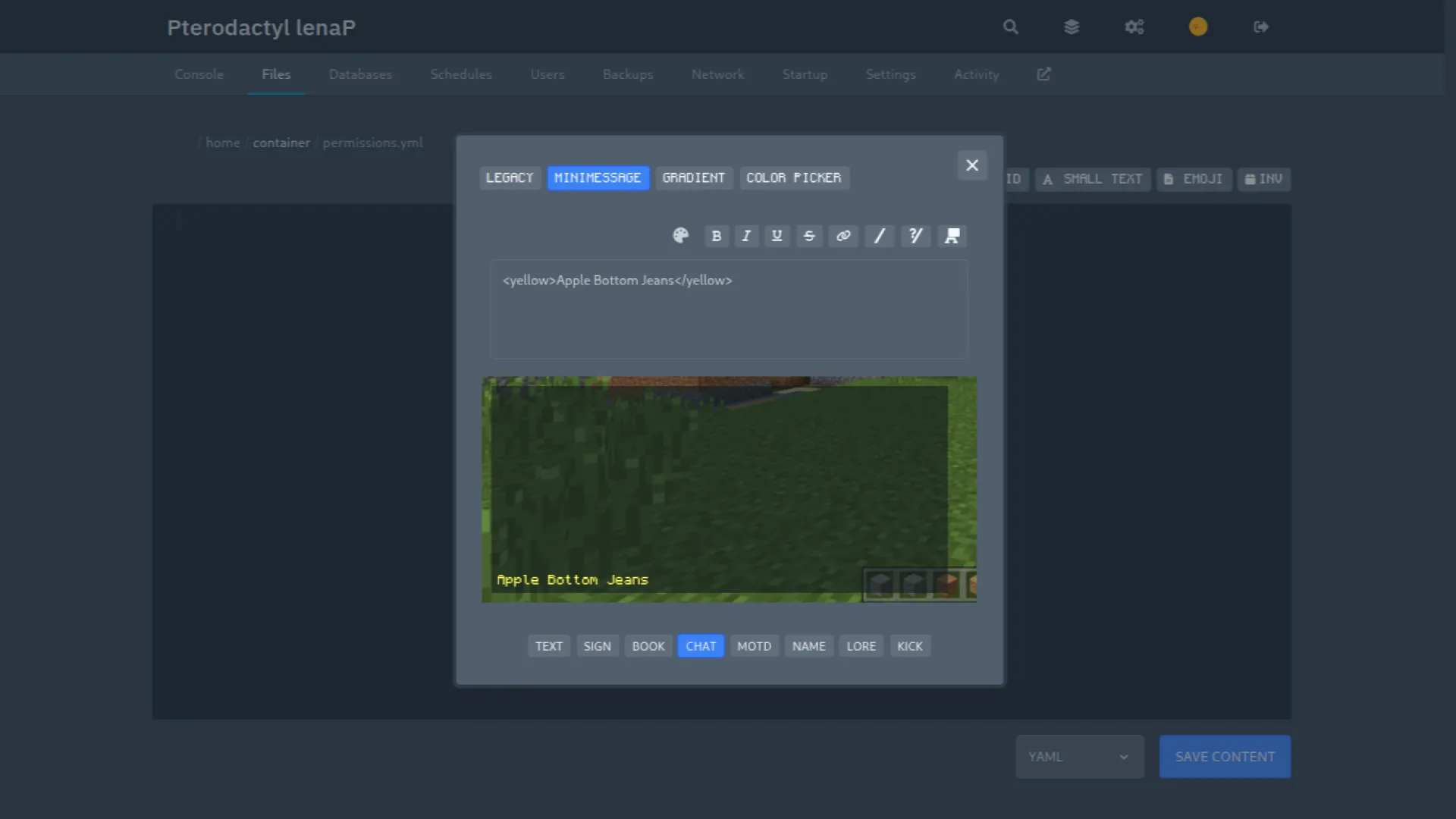Select the Gradient mode
The image size is (1456, 819).
[x=693, y=177]
